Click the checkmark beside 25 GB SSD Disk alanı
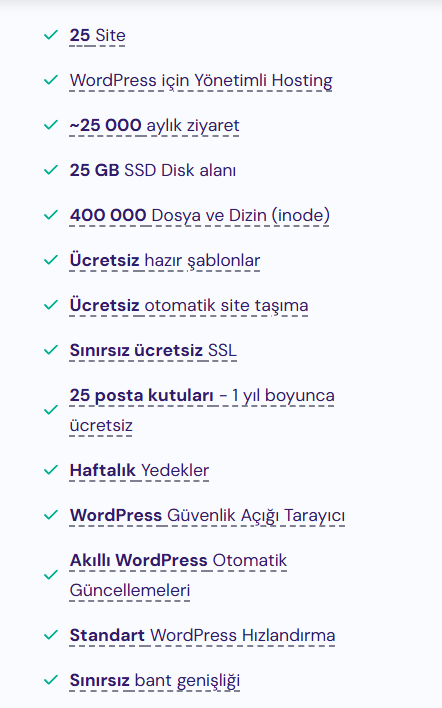The width and height of the screenshot is (442, 708). coord(51,170)
